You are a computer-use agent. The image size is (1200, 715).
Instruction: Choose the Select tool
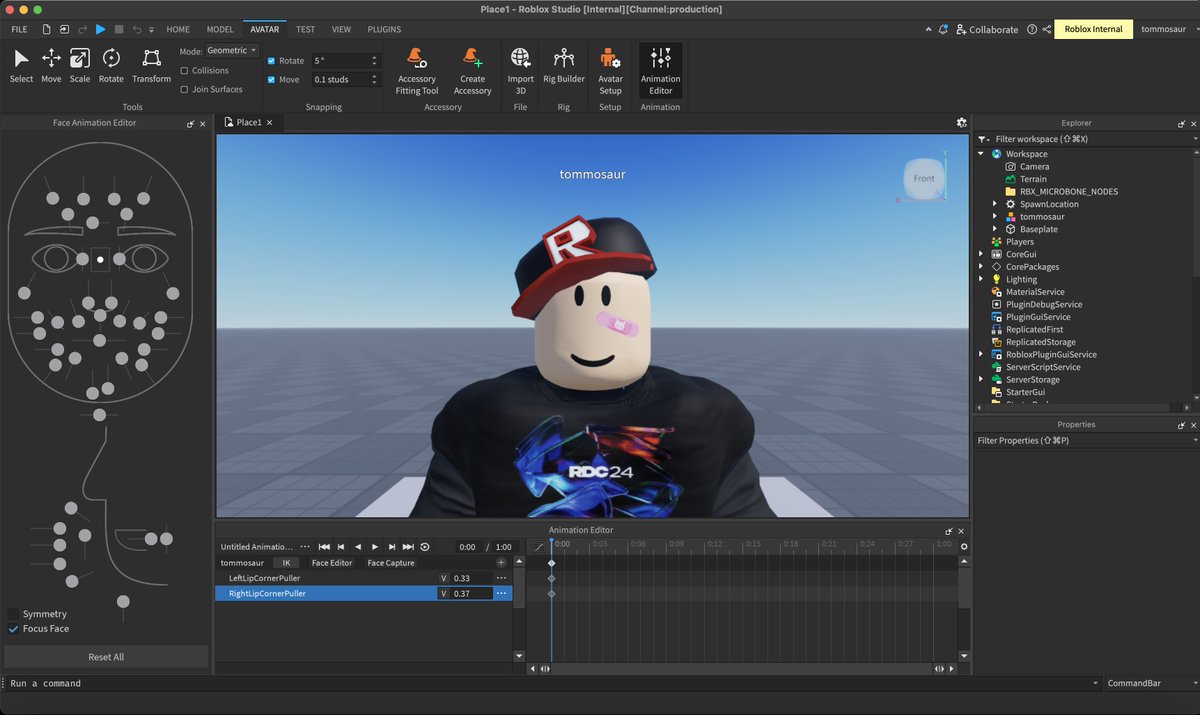[x=21, y=66]
